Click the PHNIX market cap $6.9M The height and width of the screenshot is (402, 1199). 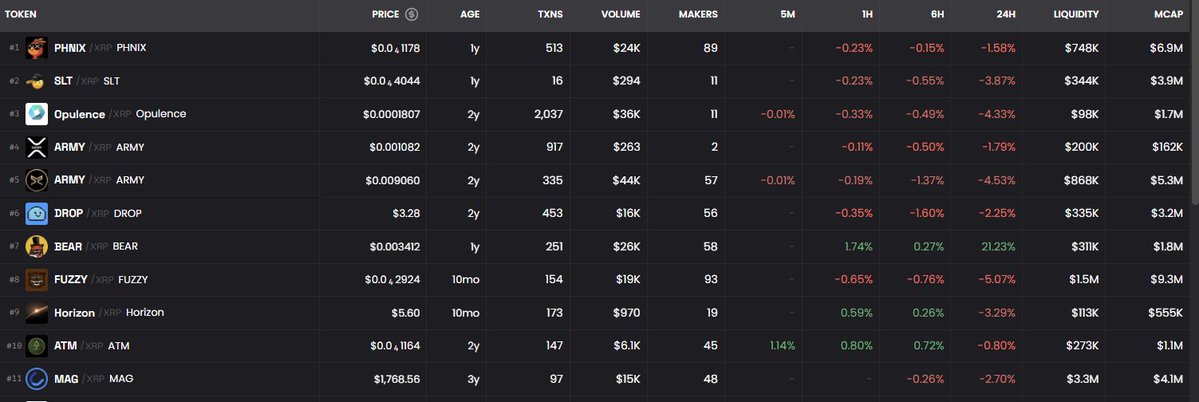[1166, 48]
